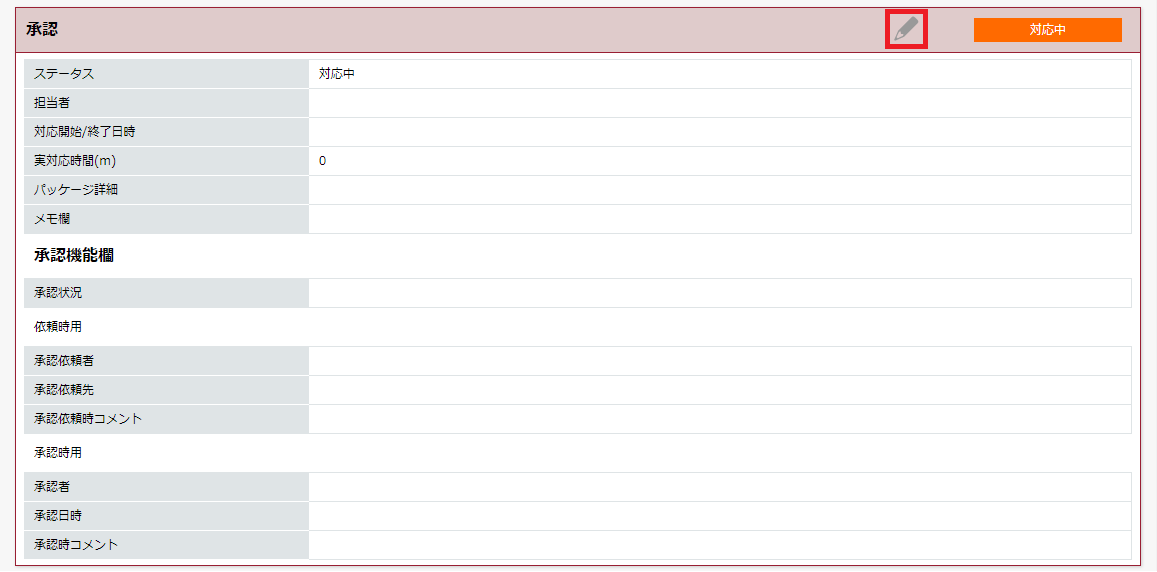Click the pencil edit icon

(x=906, y=30)
